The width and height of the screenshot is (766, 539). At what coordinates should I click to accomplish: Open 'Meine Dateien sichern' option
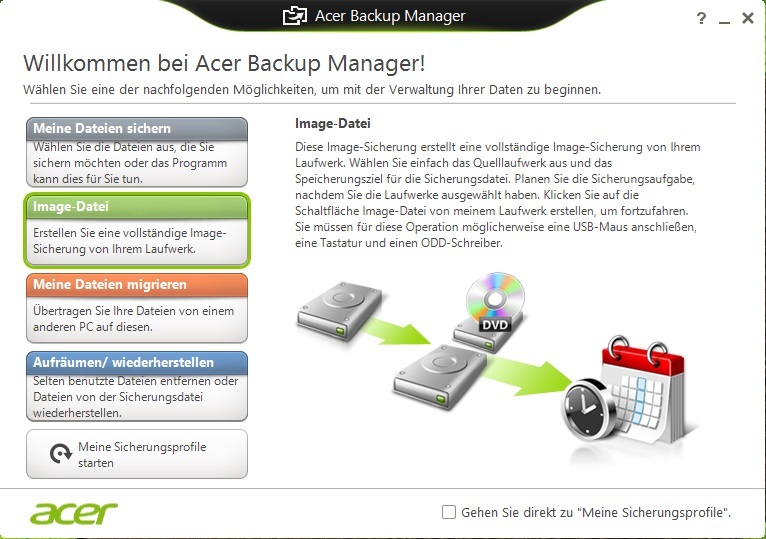tap(137, 152)
